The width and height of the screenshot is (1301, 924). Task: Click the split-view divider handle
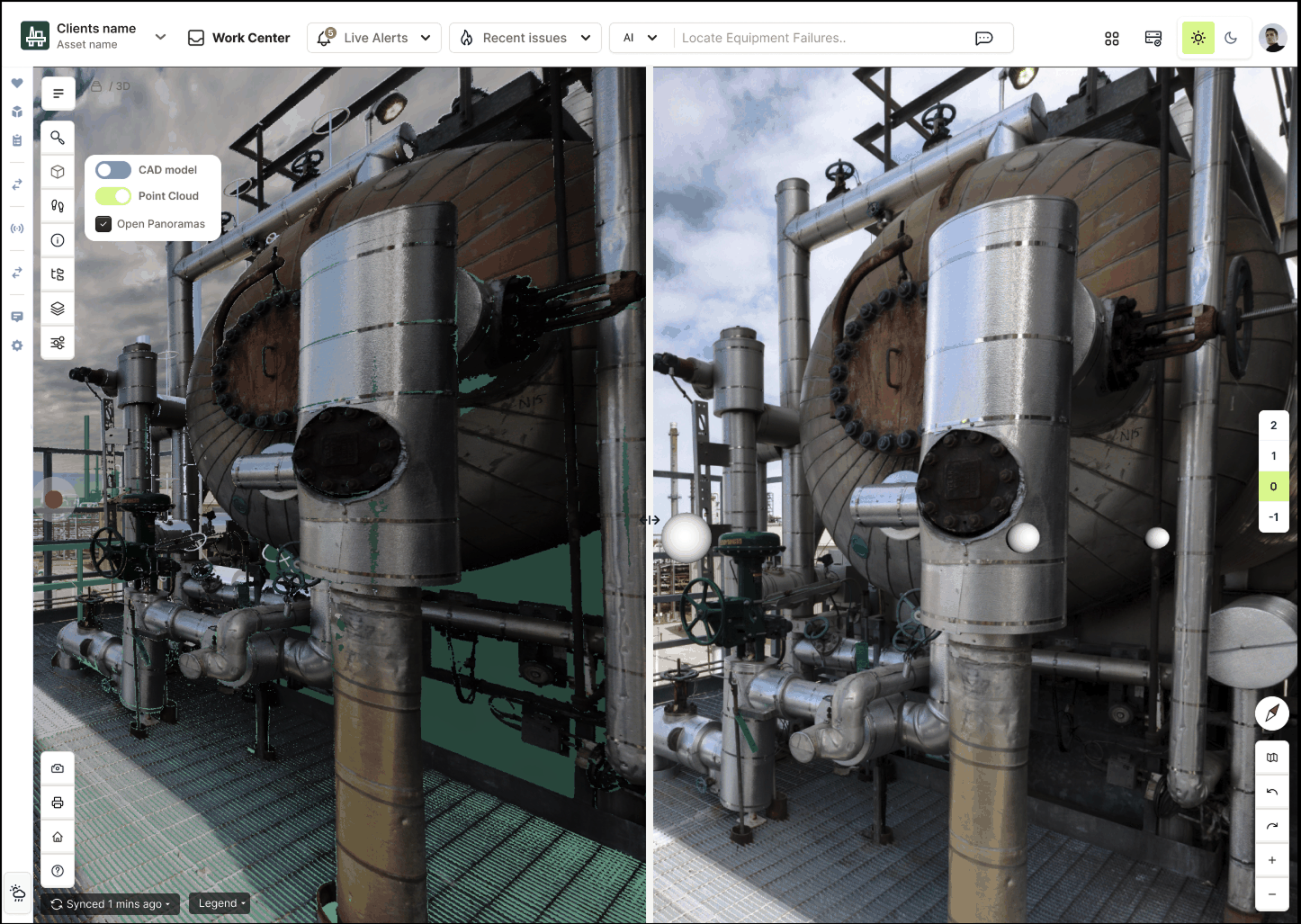[650, 520]
